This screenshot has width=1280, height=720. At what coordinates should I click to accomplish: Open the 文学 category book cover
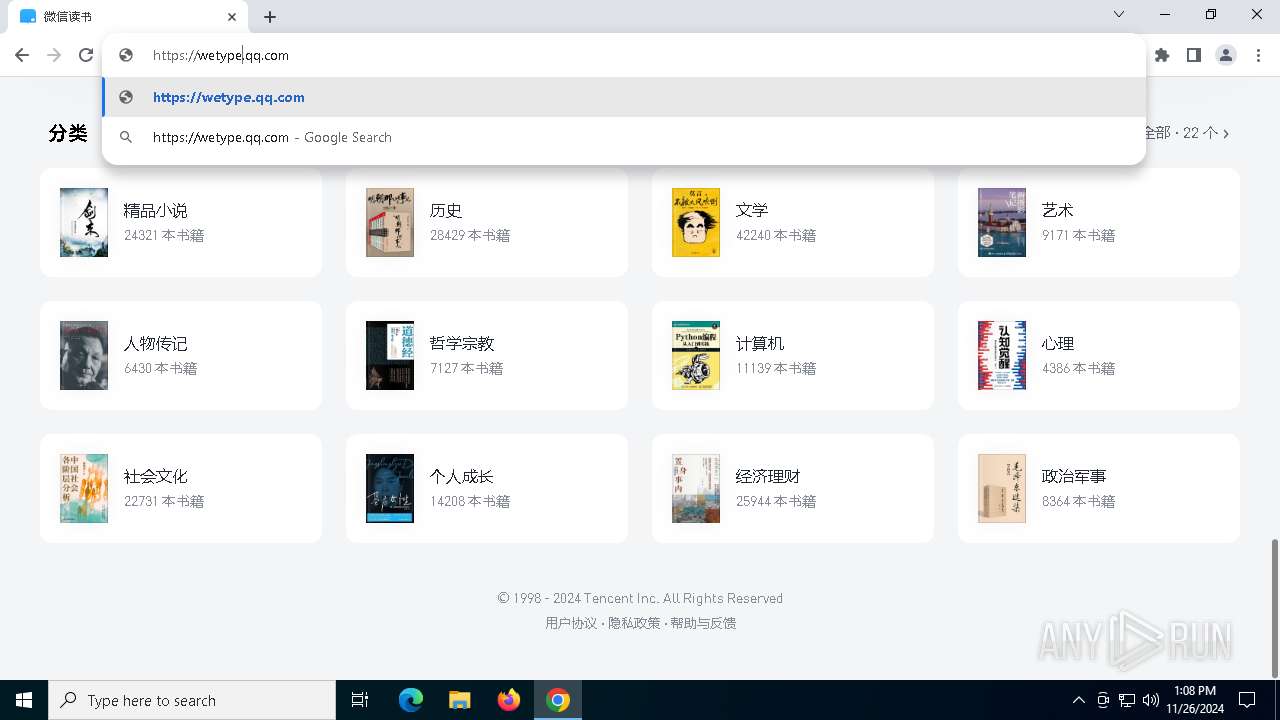point(696,222)
